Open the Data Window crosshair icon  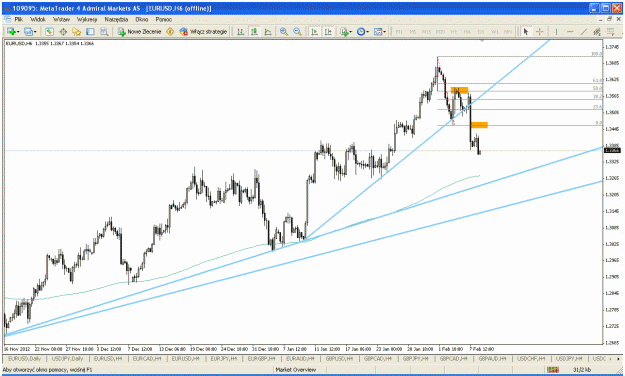63,31
